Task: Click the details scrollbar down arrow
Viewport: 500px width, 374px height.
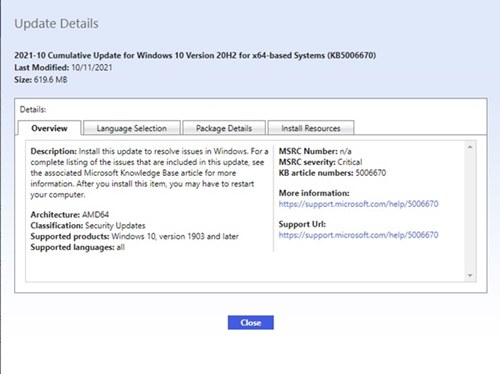Action: (470, 275)
